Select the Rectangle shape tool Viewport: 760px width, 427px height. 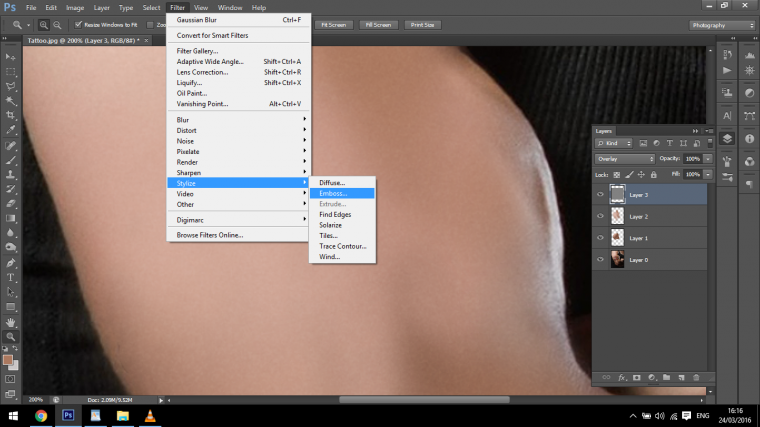point(10,307)
